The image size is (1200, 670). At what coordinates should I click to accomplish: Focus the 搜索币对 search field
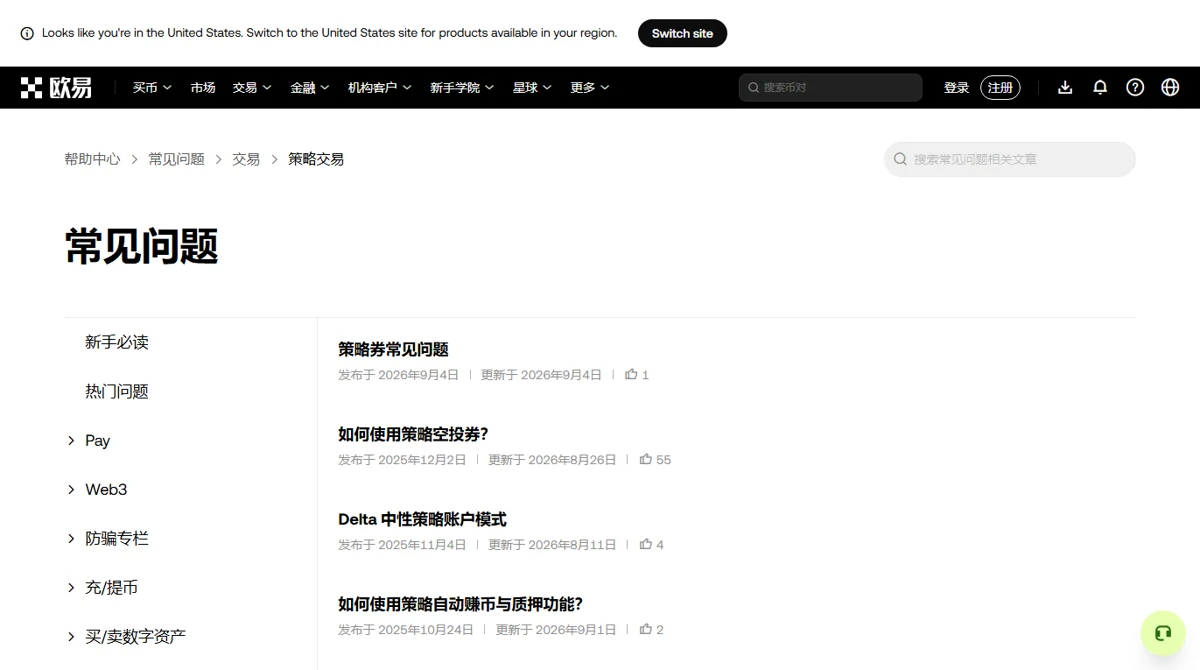pyautogui.click(x=830, y=88)
